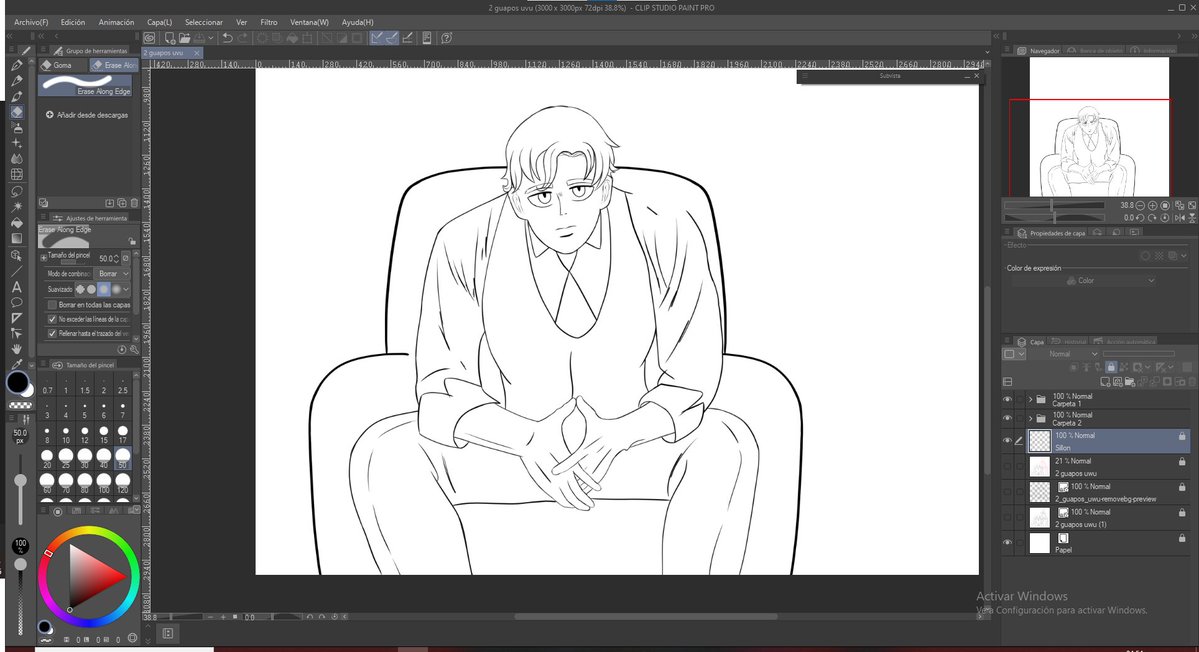This screenshot has height=652, width=1199.
Task: Select the Text tool
Action: click(16, 287)
